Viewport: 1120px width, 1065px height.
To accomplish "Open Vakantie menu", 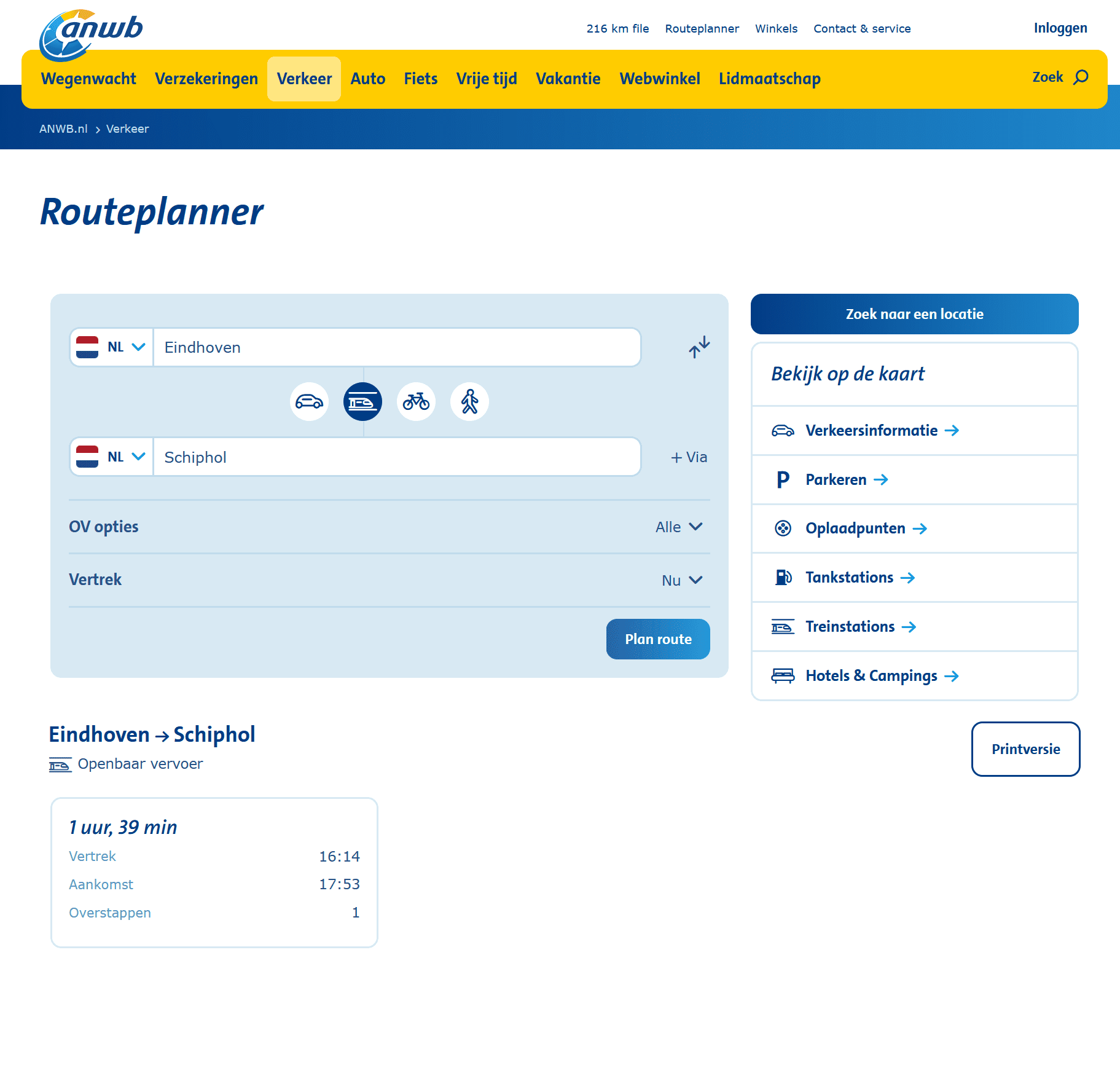I will [568, 79].
